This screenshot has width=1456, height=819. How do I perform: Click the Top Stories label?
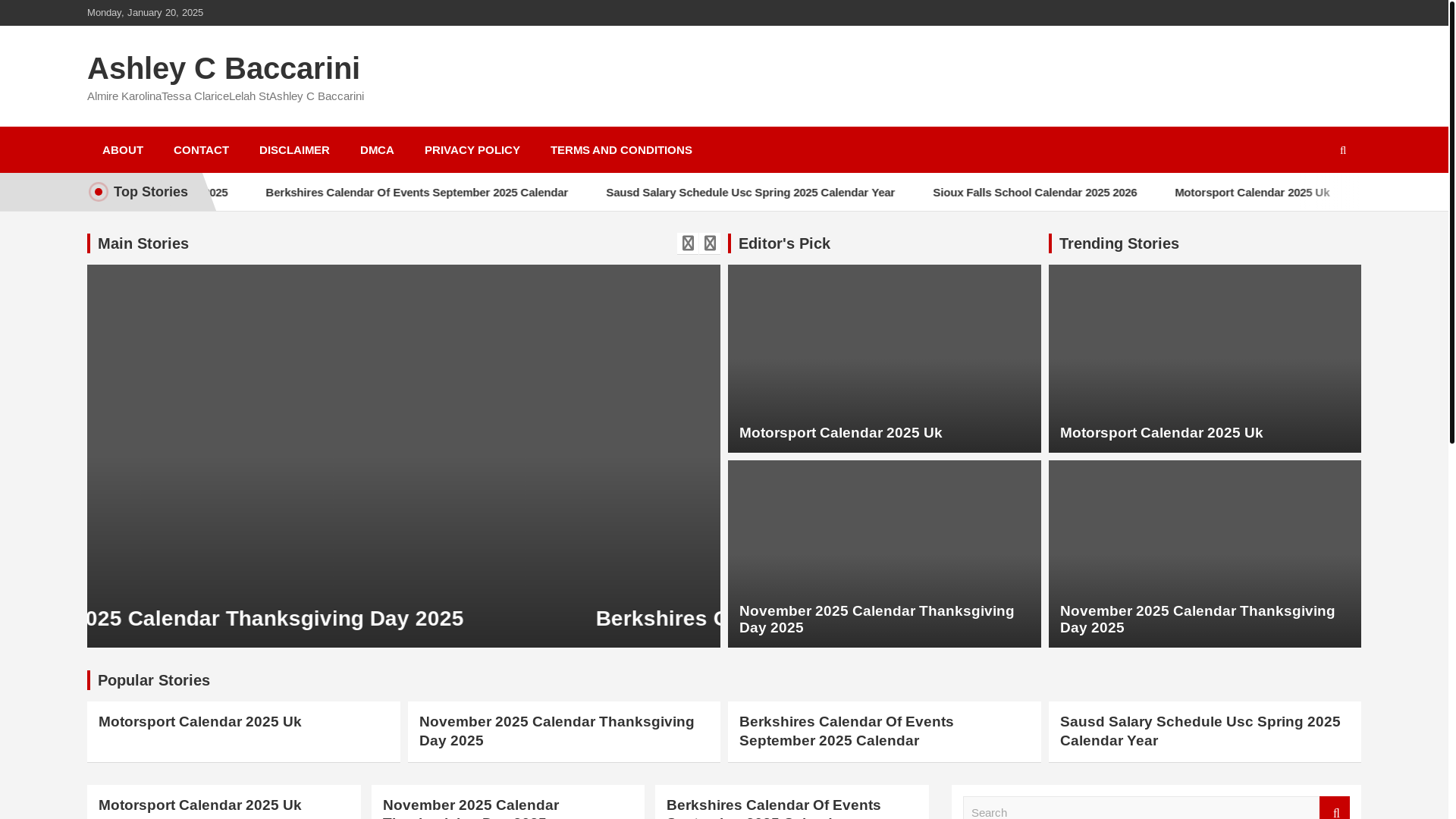point(151,192)
